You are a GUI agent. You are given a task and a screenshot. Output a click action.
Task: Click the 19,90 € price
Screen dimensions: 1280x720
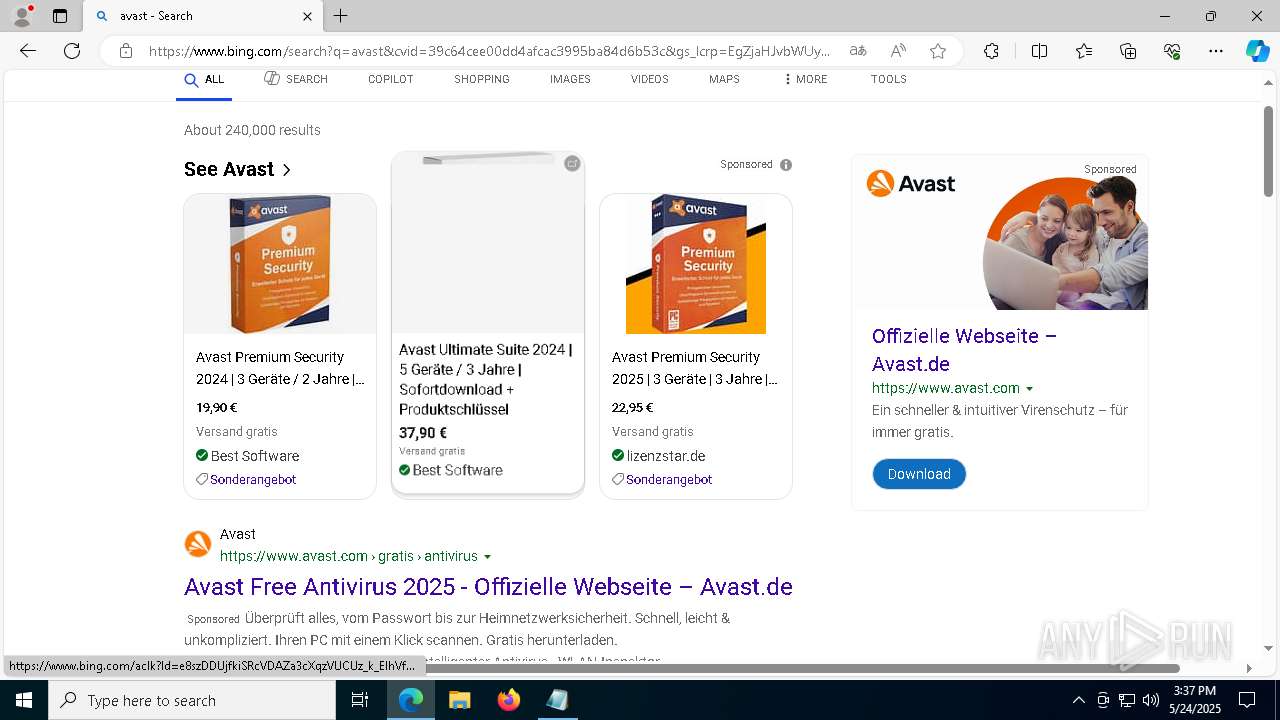pyautogui.click(x=217, y=408)
